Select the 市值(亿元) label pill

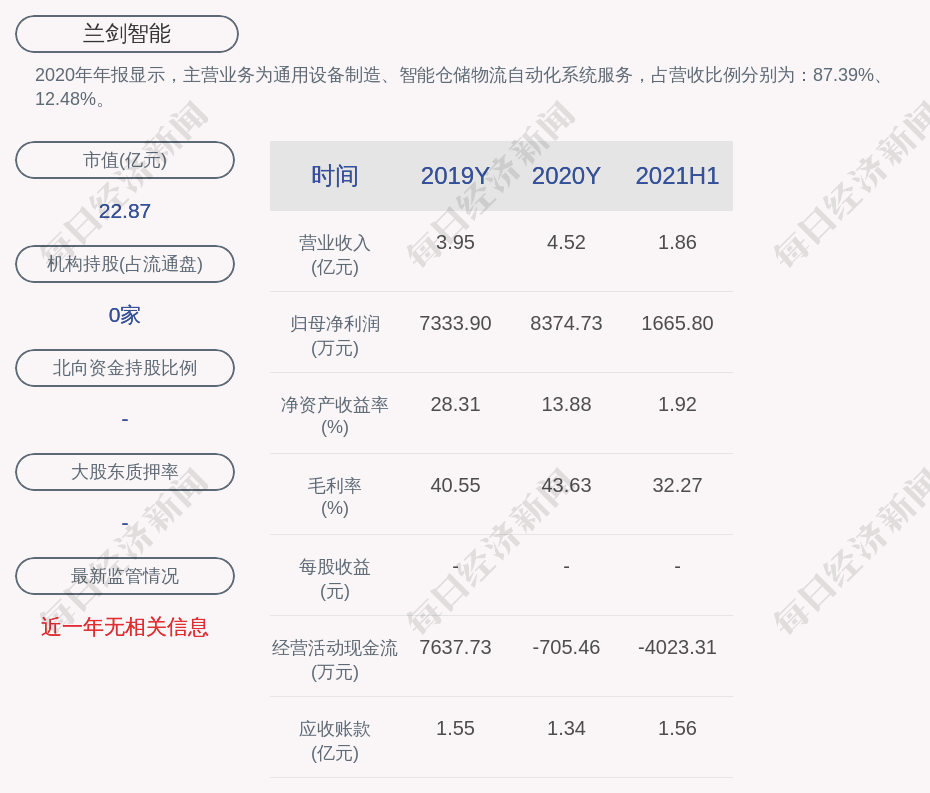click(x=125, y=160)
